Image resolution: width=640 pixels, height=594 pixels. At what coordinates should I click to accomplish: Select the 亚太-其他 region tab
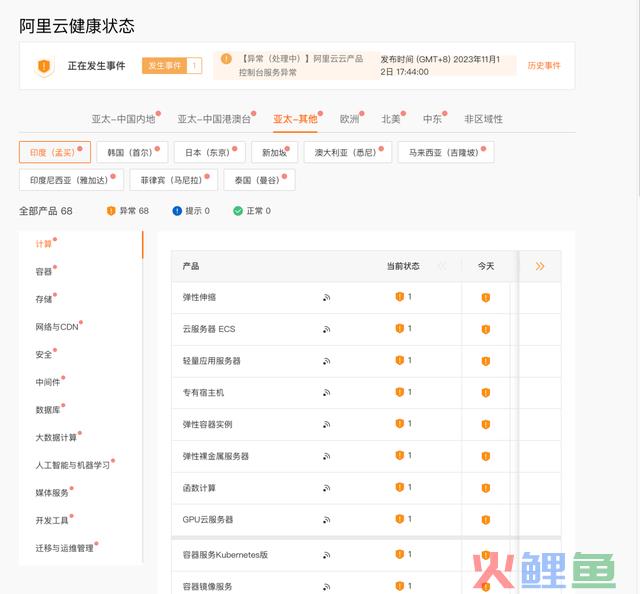(297, 119)
